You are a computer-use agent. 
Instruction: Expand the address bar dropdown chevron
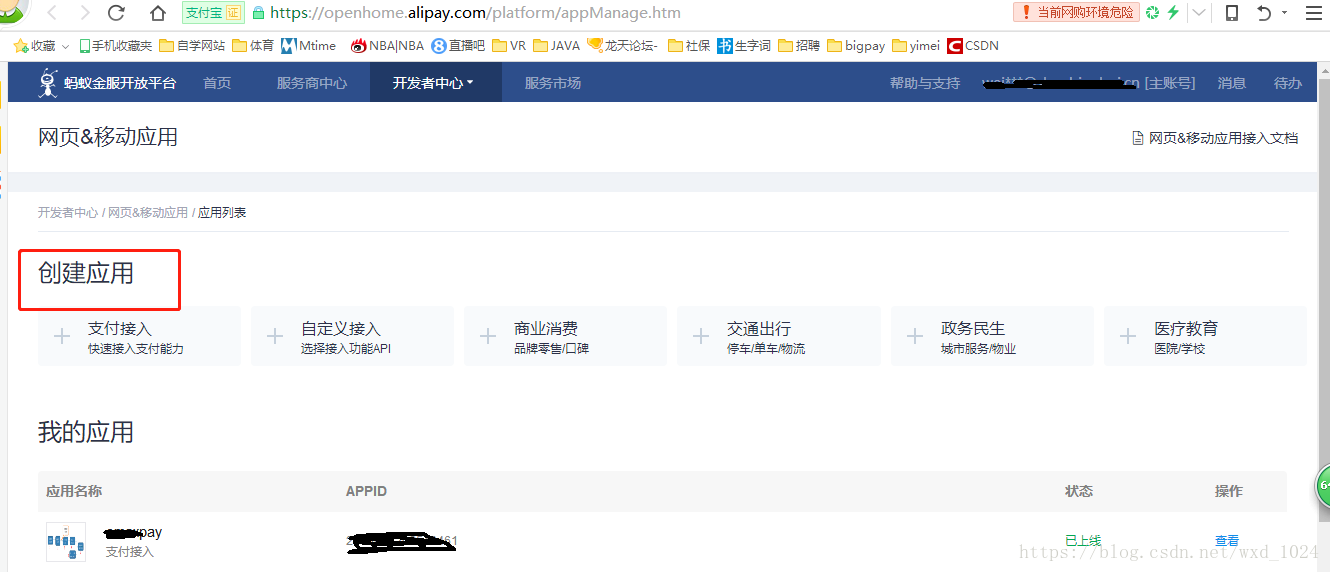click(1198, 13)
